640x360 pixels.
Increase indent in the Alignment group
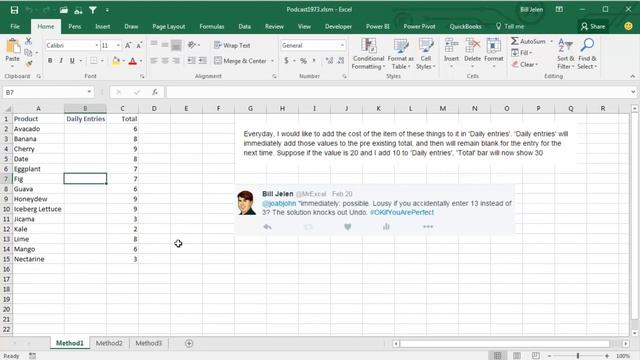(202, 61)
